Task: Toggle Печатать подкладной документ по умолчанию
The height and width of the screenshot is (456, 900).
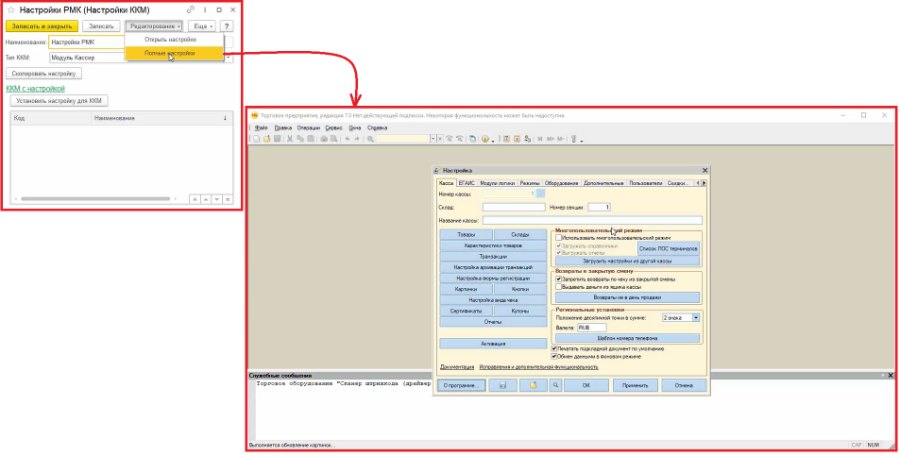Action: click(x=554, y=349)
